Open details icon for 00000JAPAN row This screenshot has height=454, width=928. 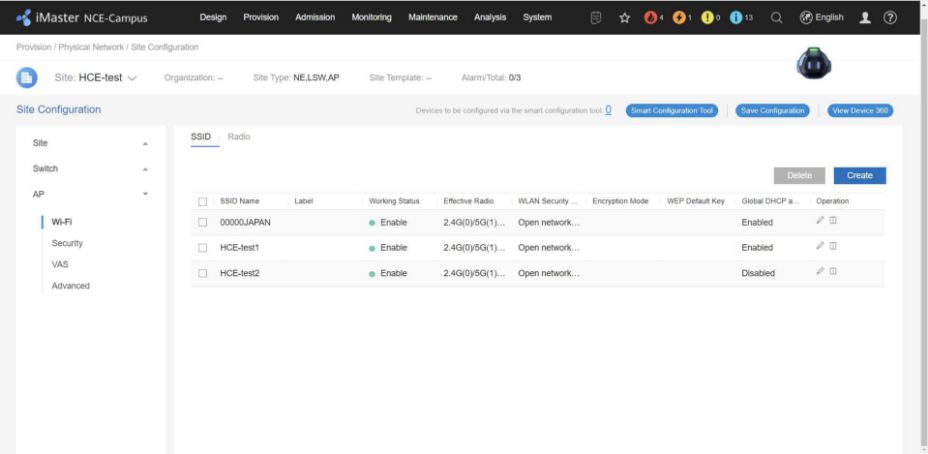point(833,220)
